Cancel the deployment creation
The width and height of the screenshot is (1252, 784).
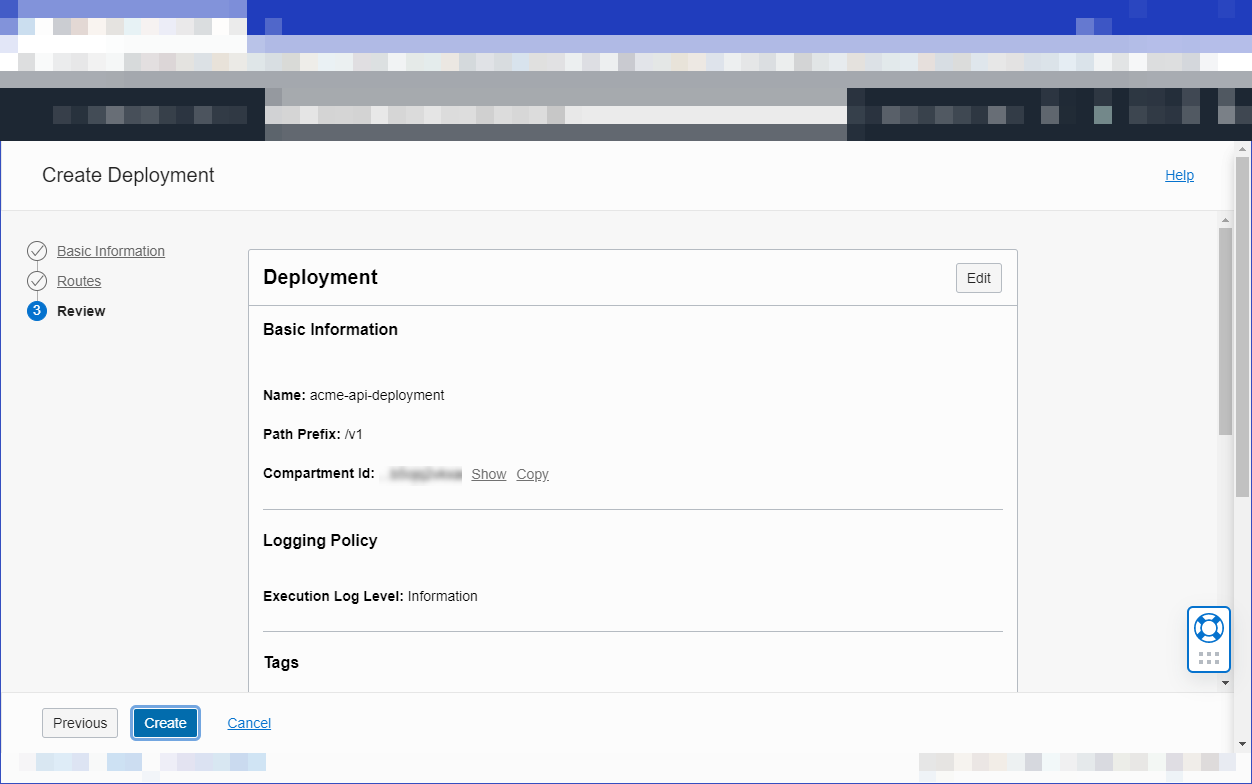[x=248, y=722]
